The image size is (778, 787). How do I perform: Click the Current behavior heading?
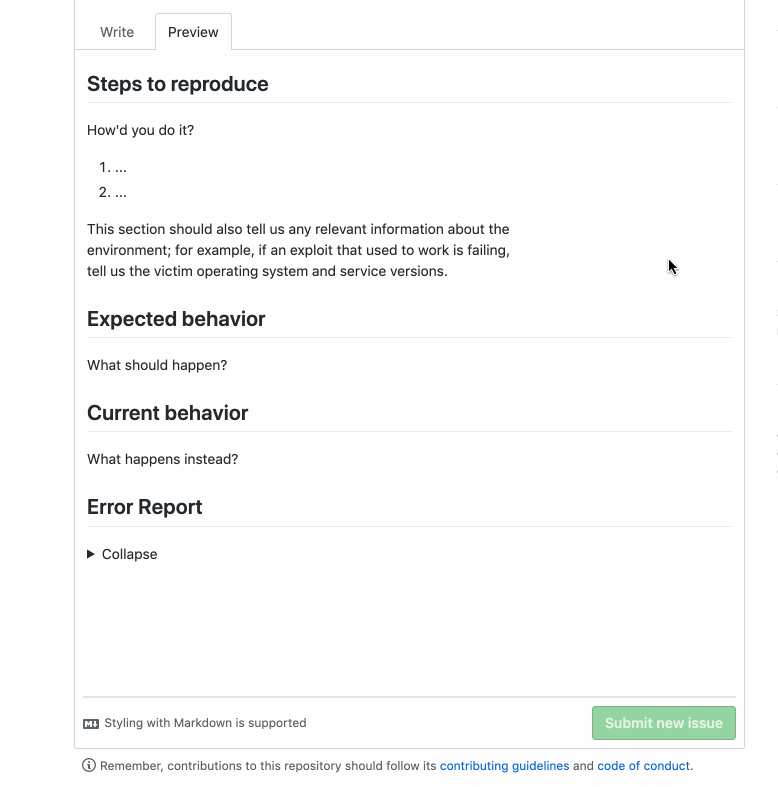pyautogui.click(x=168, y=413)
